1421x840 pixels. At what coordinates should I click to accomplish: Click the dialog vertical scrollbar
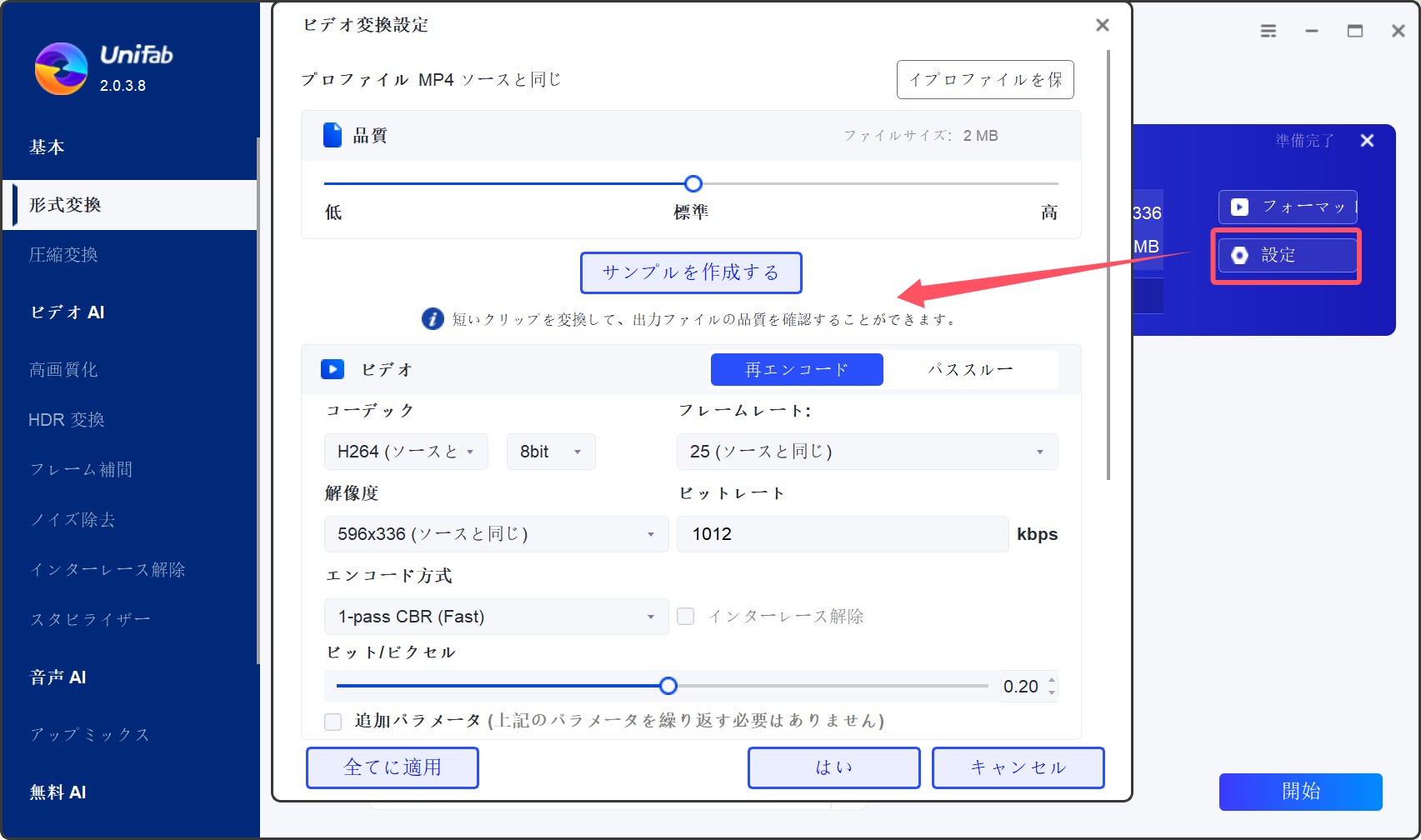coord(1108,265)
